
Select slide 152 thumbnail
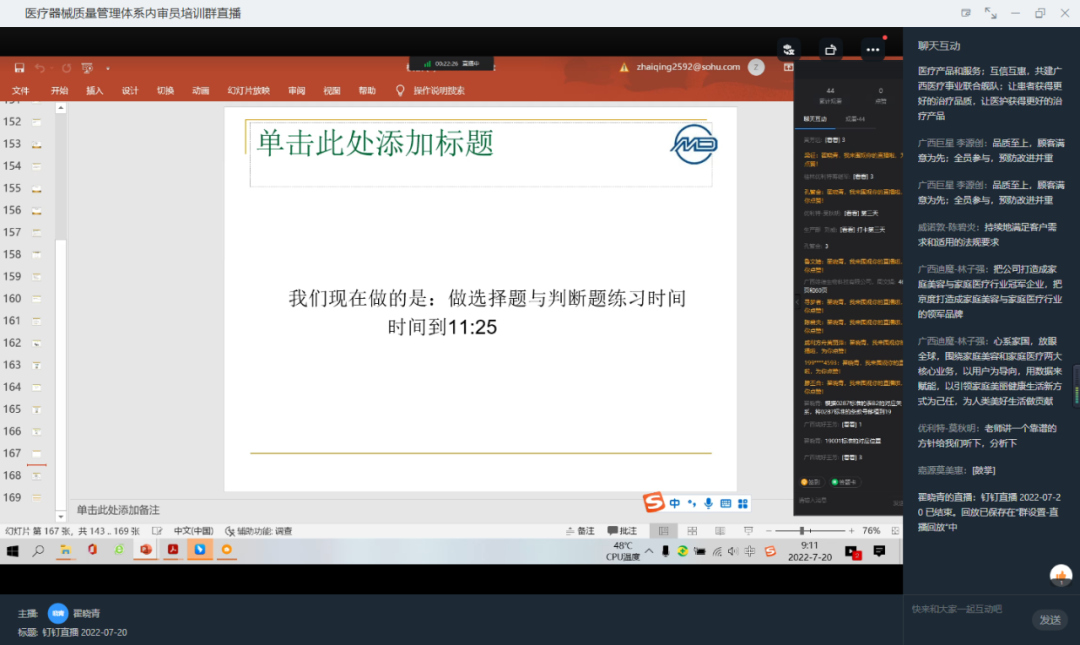click(37, 122)
